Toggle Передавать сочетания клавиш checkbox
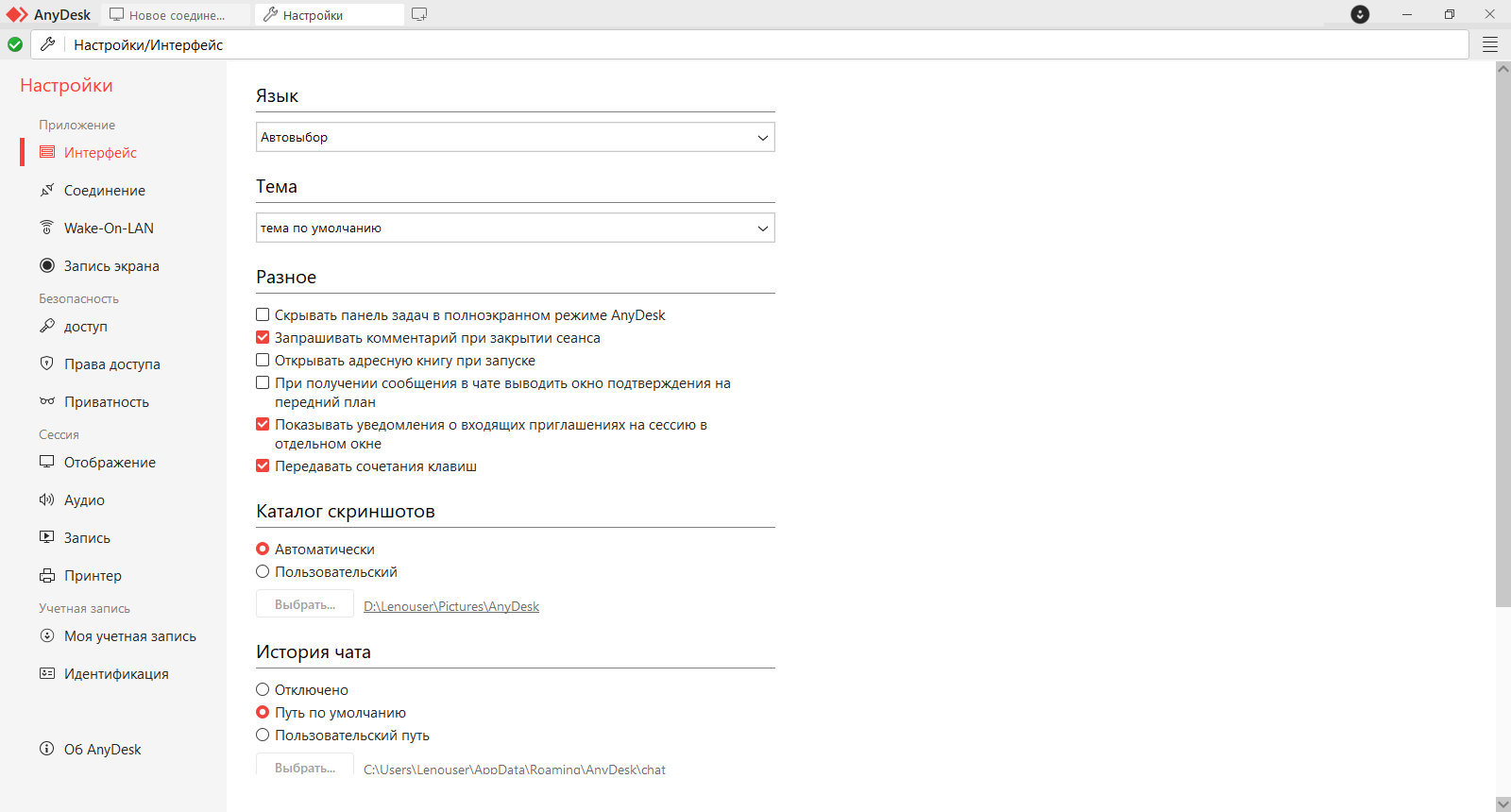The image size is (1511, 812). [263, 465]
